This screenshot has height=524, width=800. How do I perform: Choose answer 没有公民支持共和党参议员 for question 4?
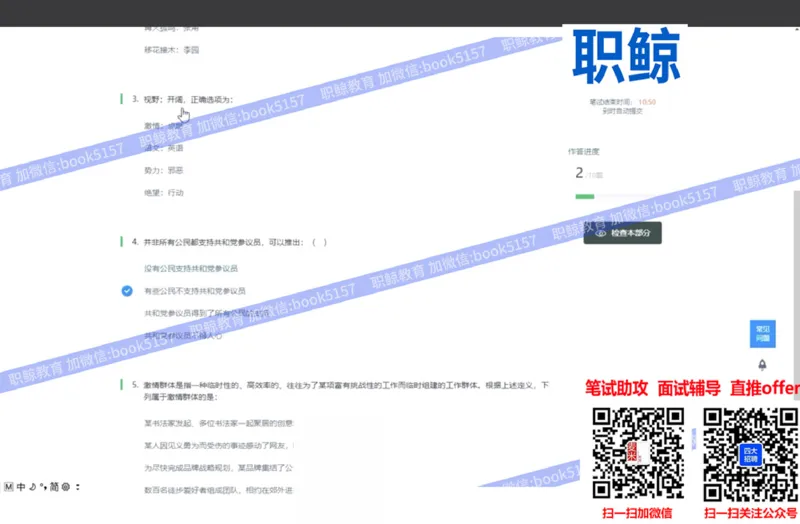(191, 268)
